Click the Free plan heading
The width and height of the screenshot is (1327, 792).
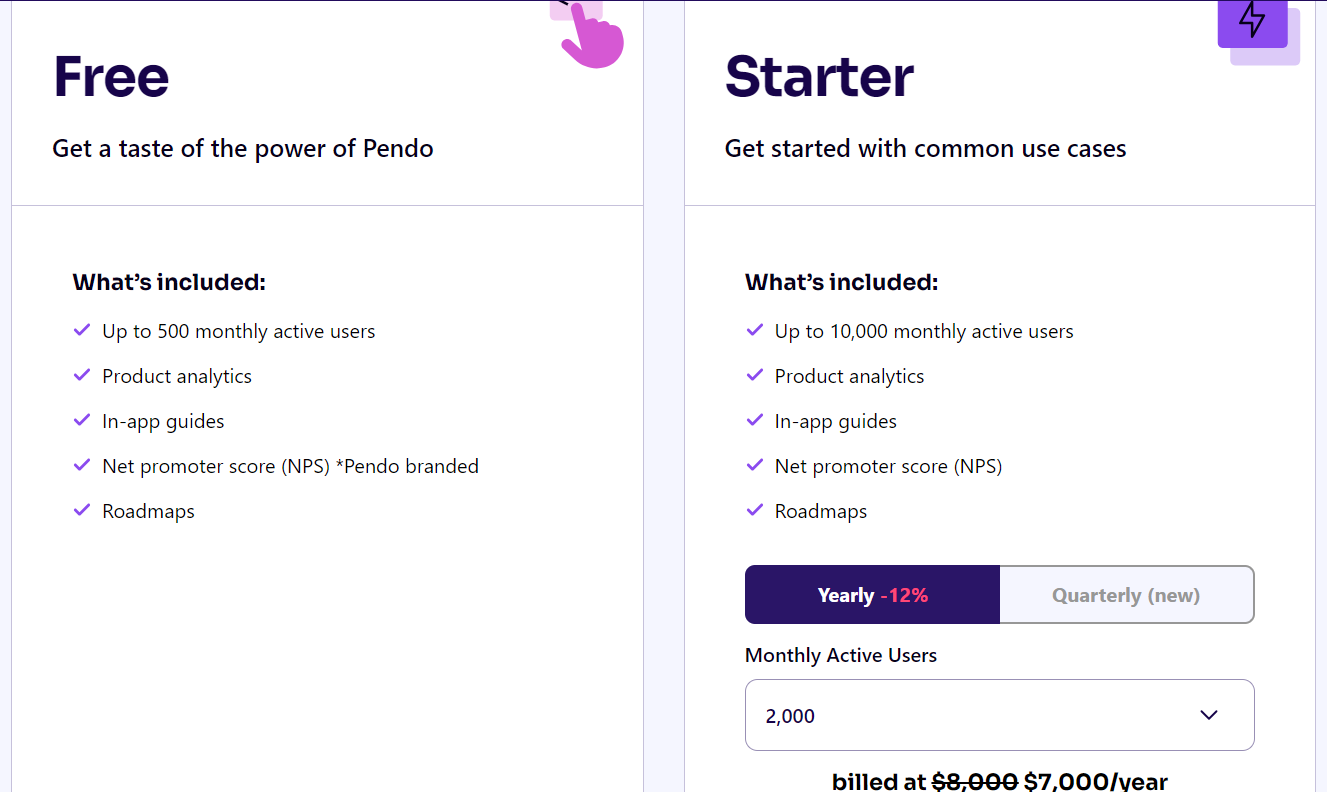(x=111, y=77)
